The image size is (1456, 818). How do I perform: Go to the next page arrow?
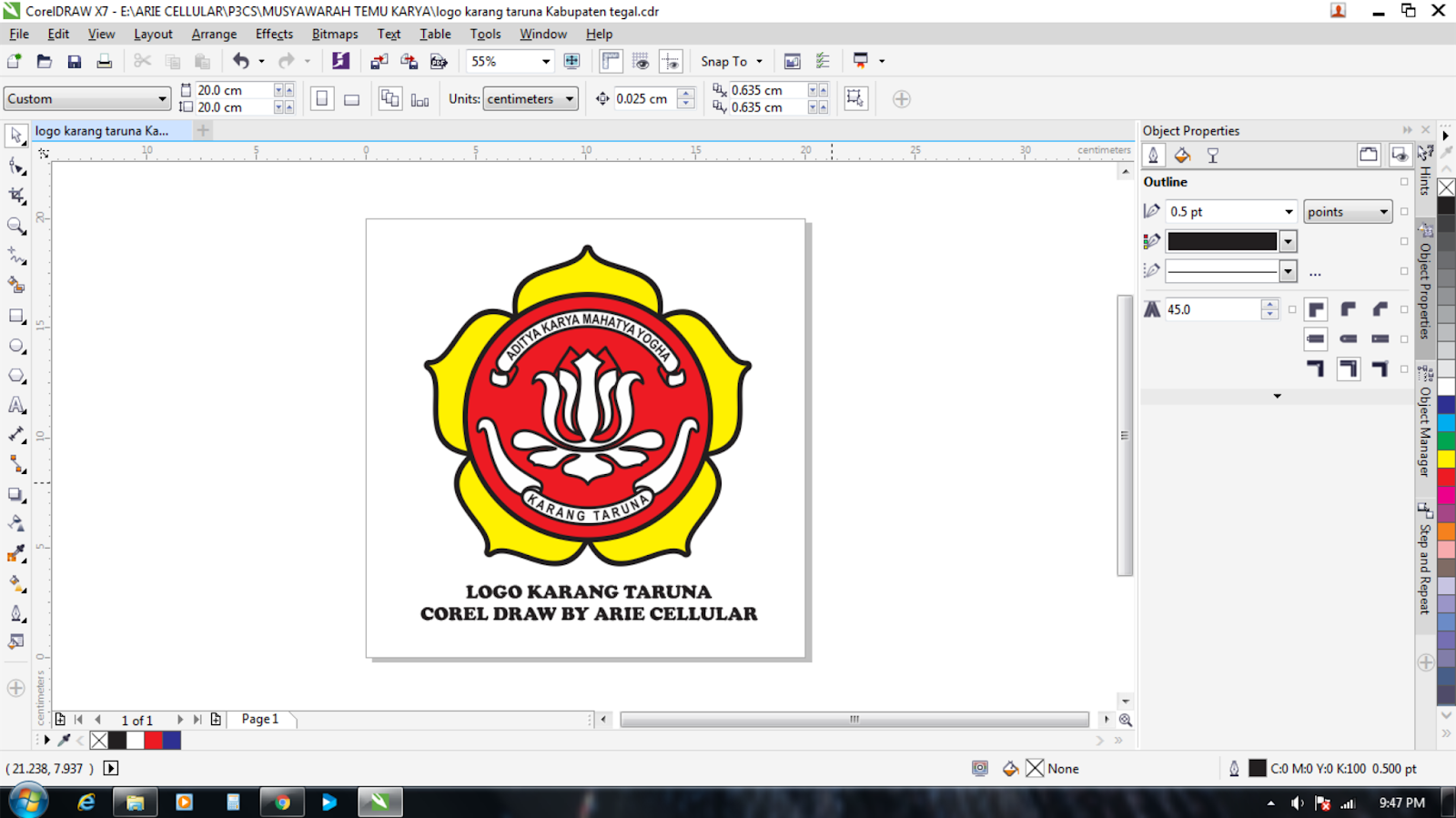(x=180, y=720)
